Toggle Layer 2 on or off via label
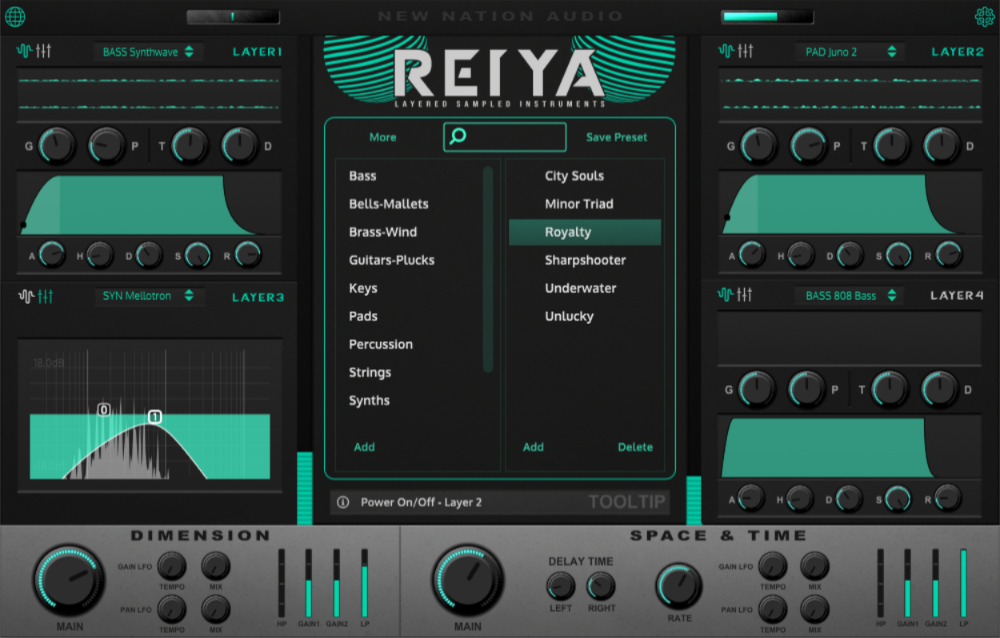Screen dimensions: 1000x638 957,52
